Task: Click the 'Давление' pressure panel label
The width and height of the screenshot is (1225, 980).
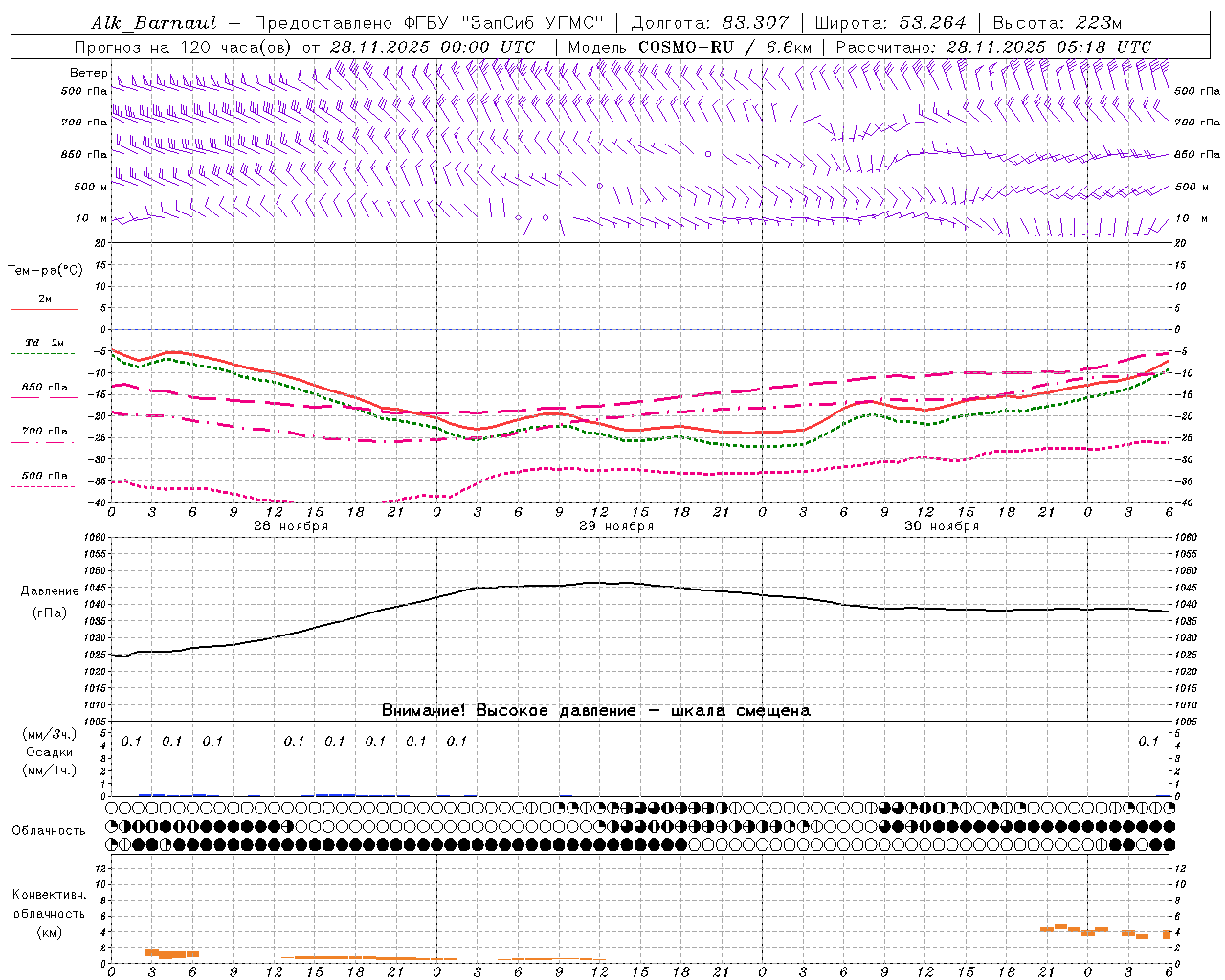Action: (50, 591)
